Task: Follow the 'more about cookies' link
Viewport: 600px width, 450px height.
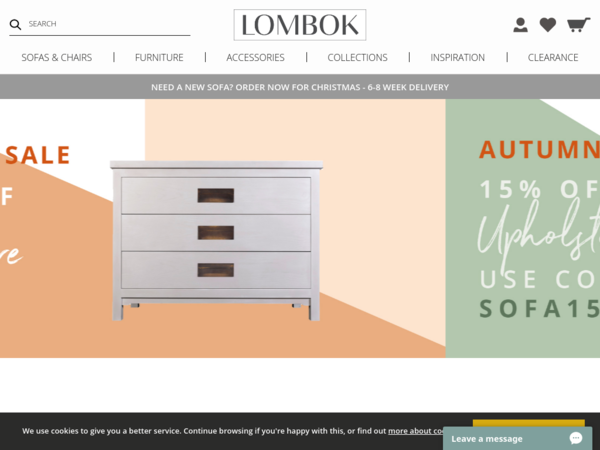Action: tap(416, 431)
